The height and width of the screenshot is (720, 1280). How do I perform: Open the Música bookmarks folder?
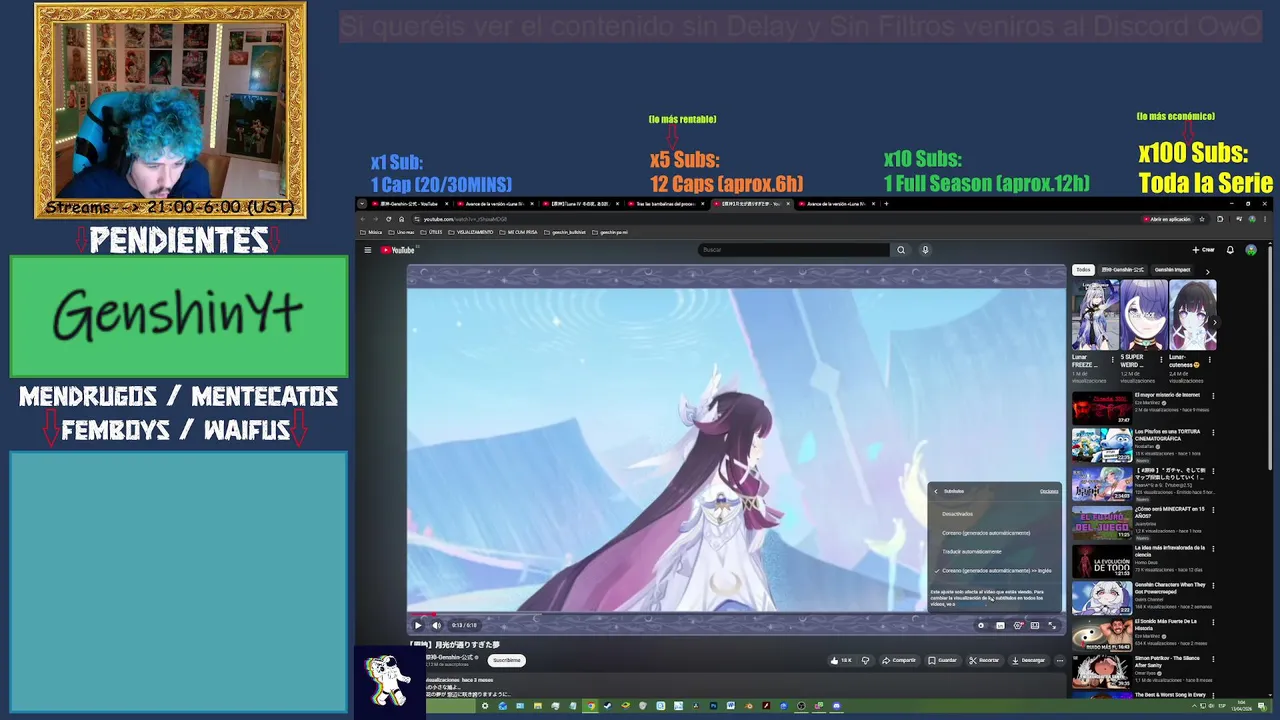(x=373, y=232)
